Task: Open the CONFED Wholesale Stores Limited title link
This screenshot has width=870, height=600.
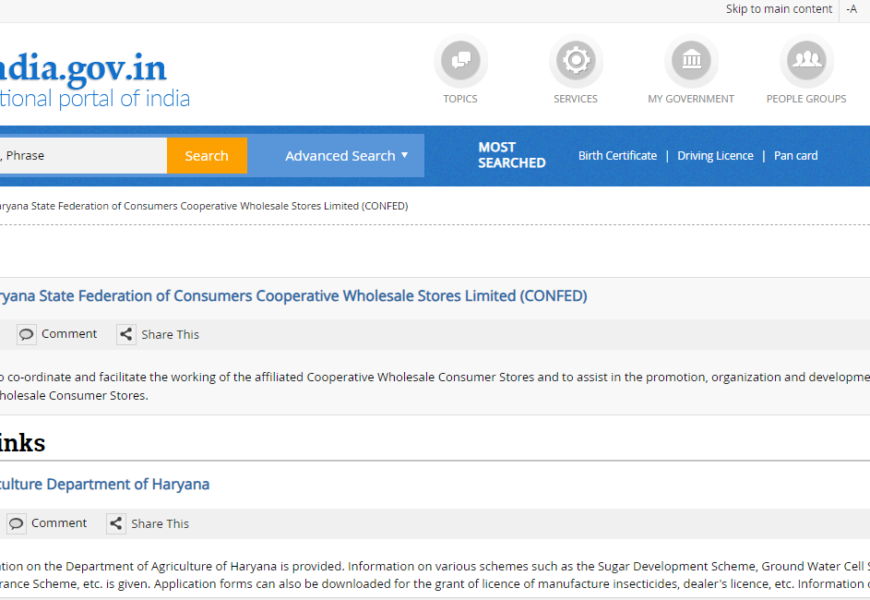Action: tap(290, 296)
